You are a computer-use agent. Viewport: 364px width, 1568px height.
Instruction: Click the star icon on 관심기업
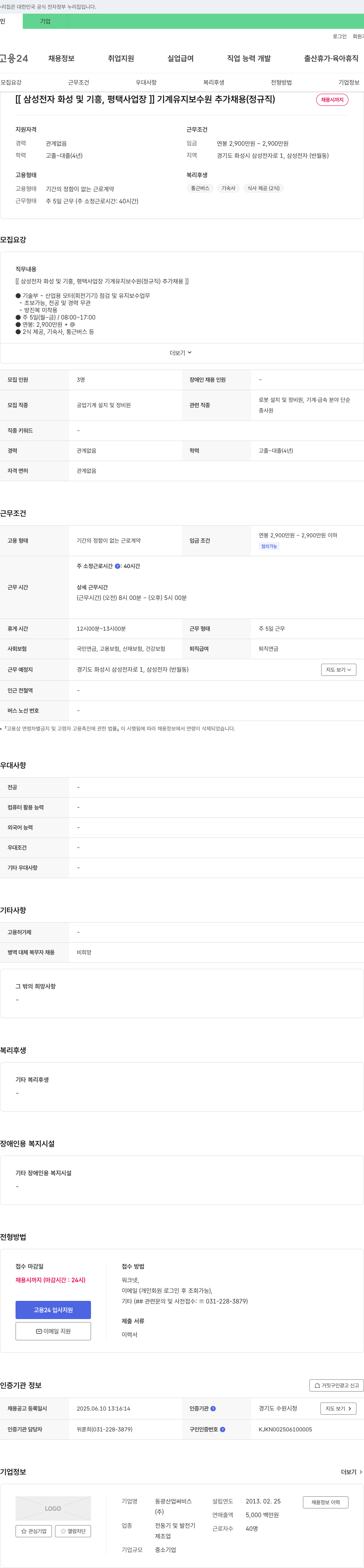click(24, 1531)
